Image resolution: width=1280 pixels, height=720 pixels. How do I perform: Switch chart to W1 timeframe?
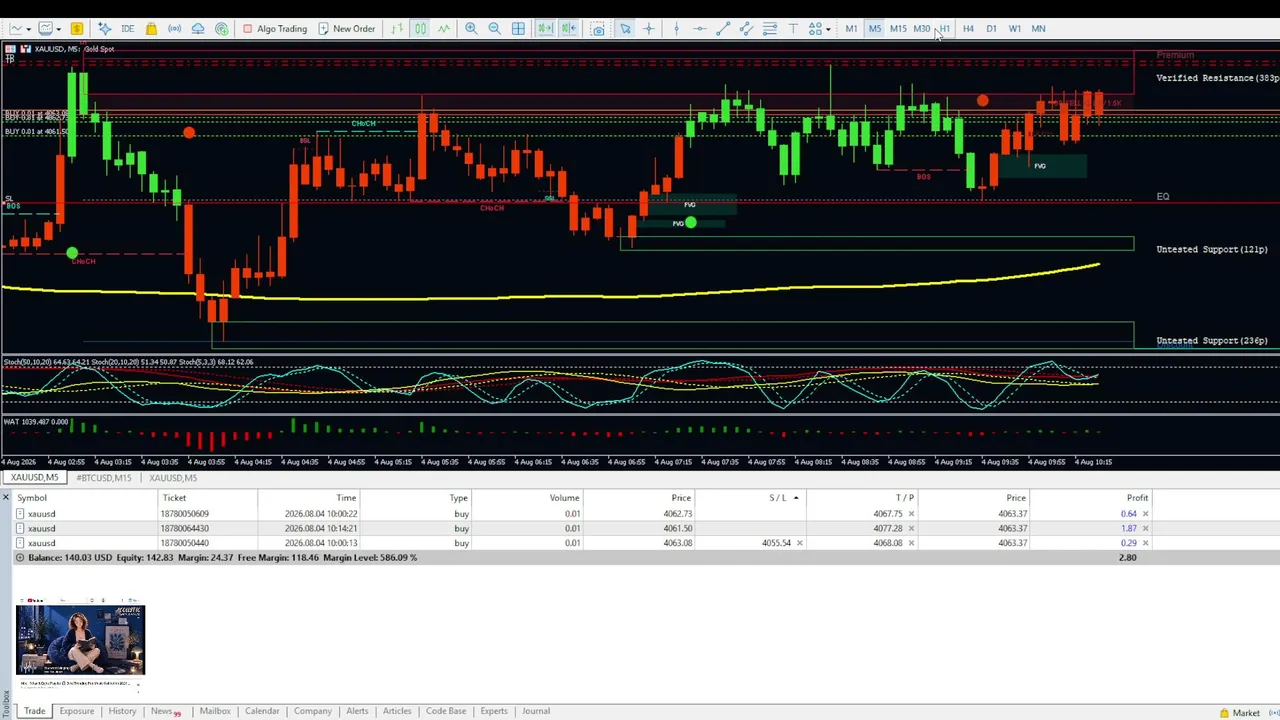(1015, 29)
